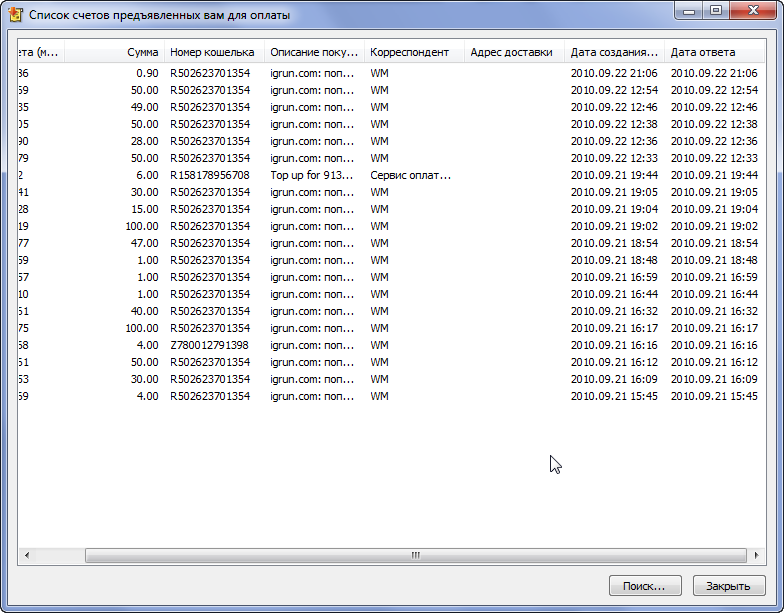Select the row with amount 0.90
This screenshot has width=784, height=613.
(391, 73)
